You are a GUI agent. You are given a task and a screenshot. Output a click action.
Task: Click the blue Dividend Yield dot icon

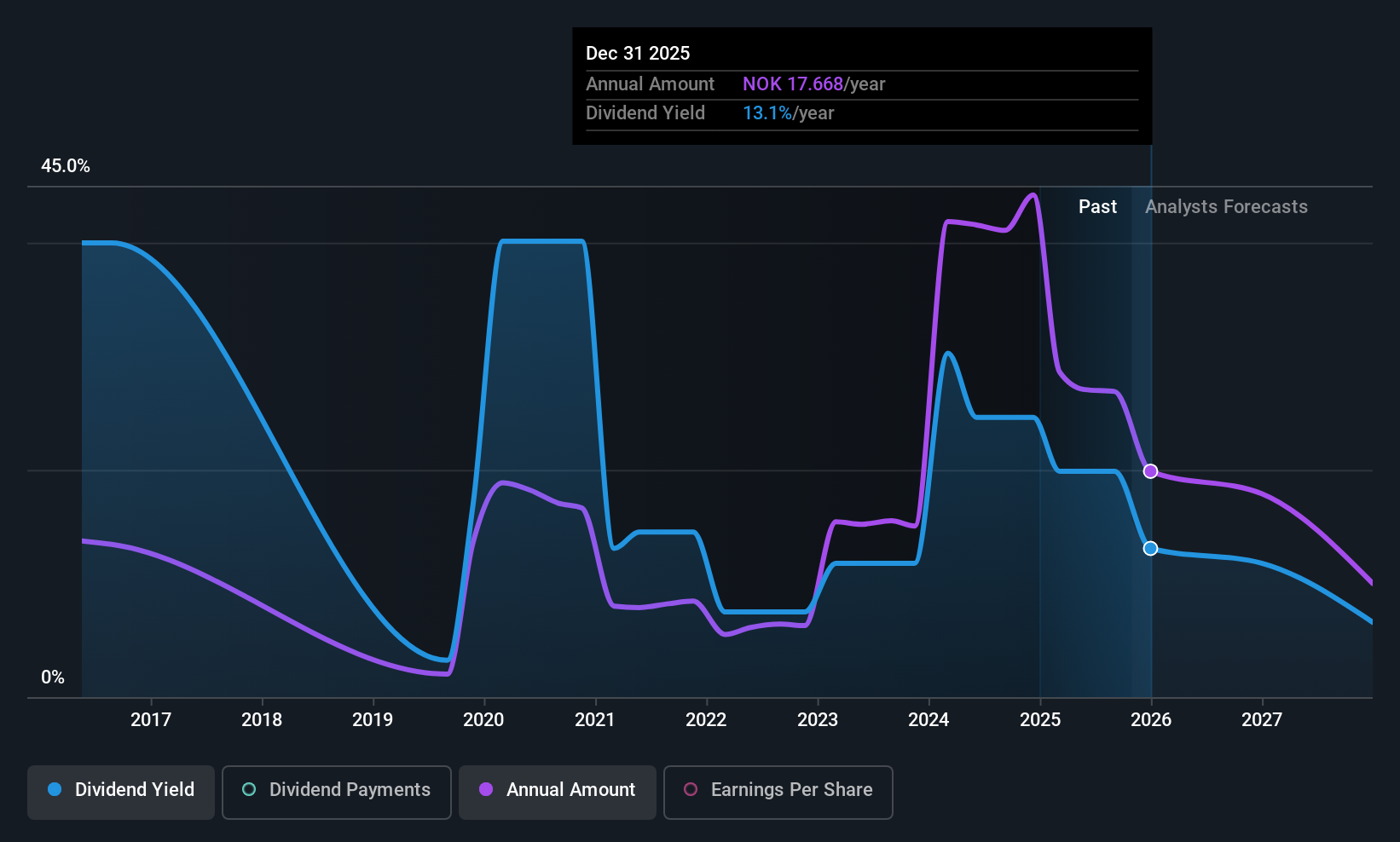[x=54, y=791]
